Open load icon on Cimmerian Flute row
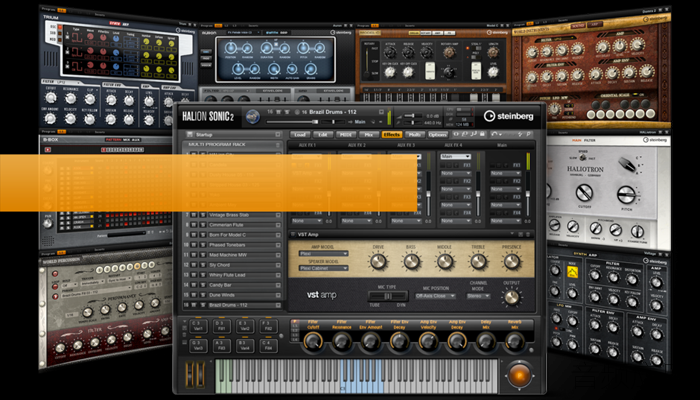The width and height of the screenshot is (700, 400). click(278, 225)
